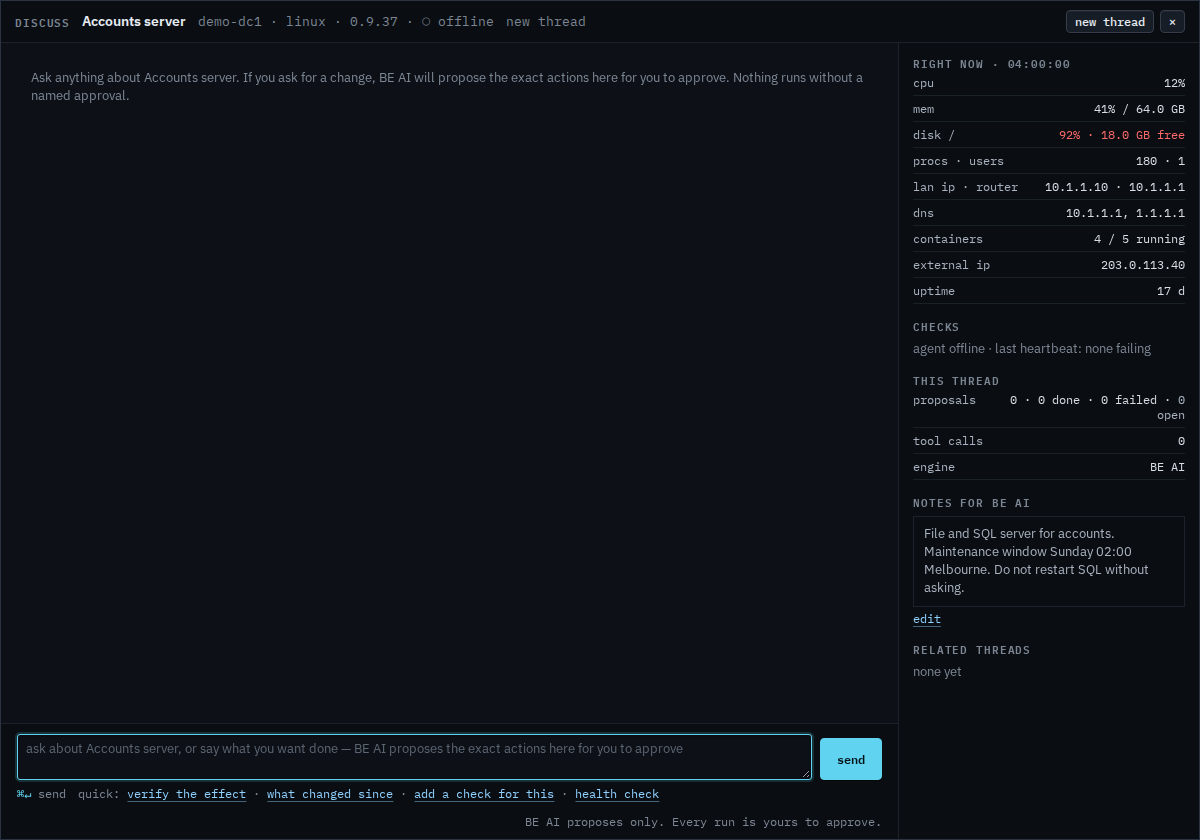Click the related threads none yet text
Screen dimensions: 1200x840
(x=937, y=672)
